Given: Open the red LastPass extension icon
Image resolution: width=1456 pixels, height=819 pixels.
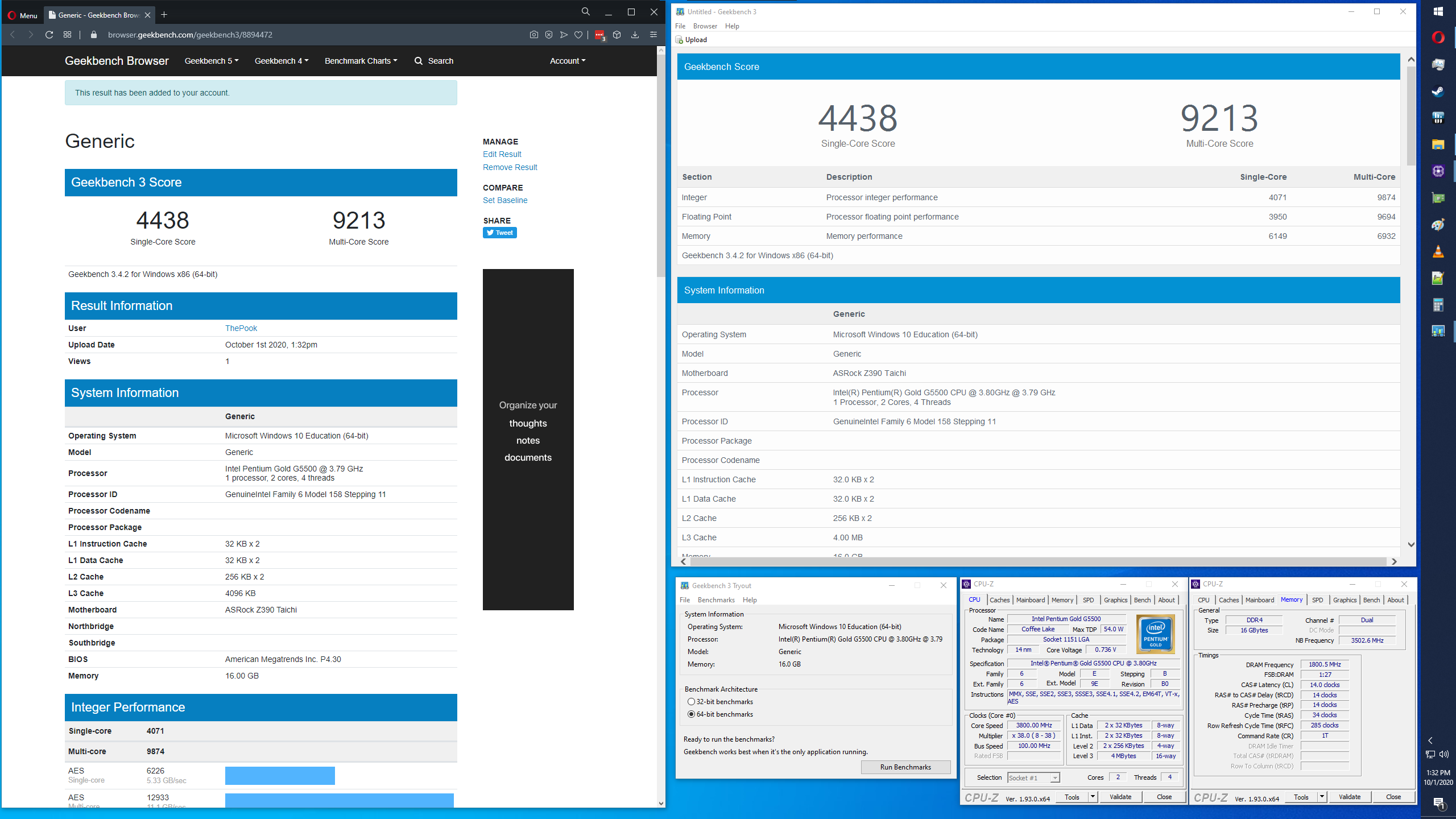Looking at the screenshot, I should tap(599, 35).
